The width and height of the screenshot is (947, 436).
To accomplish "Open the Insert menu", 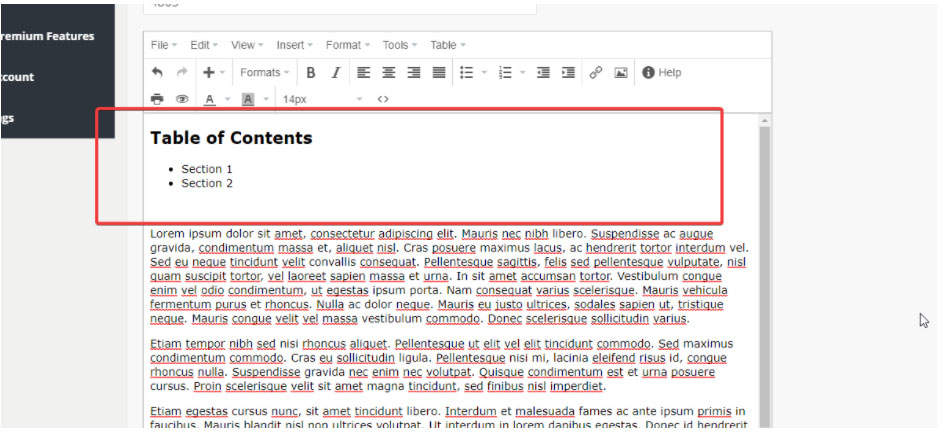I will (295, 45).
